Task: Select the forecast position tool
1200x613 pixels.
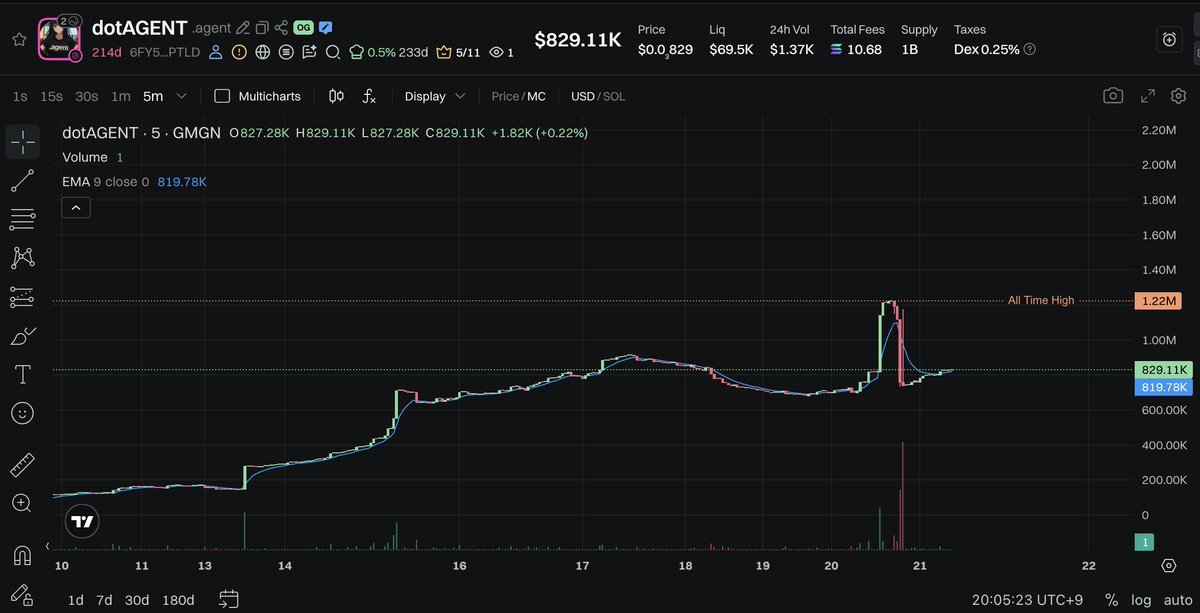Action: click(22, 297)
